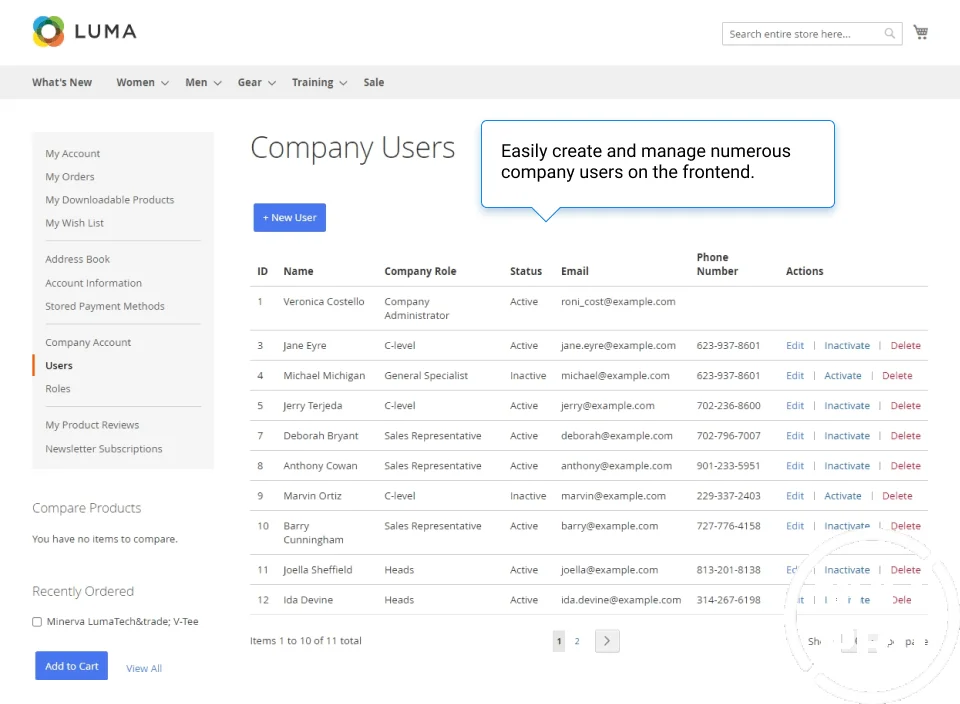This screenshot has width=960, height=704.
Task: Expand the Training menu dropdown
Action: 319,83
